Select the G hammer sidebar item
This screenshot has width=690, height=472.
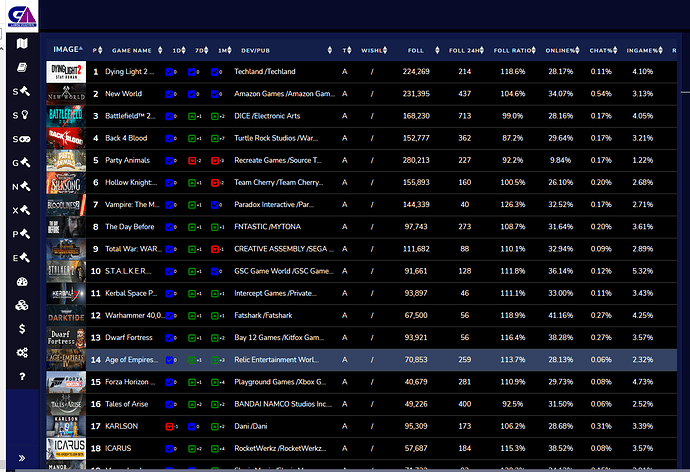(x=21, y=163)
